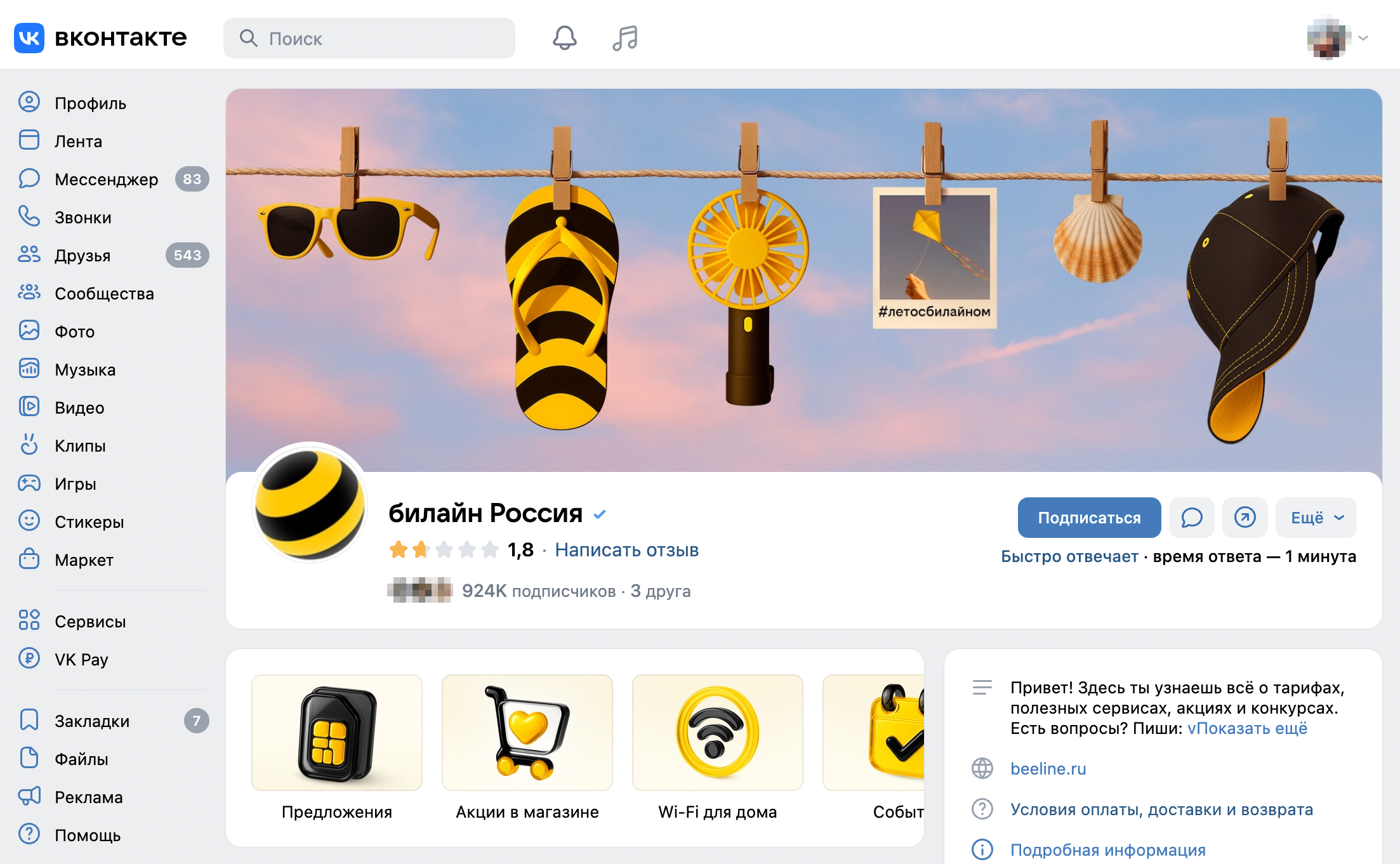
Task: Click the verified checkmark next to билайн Россия
Action: (600, 514)
